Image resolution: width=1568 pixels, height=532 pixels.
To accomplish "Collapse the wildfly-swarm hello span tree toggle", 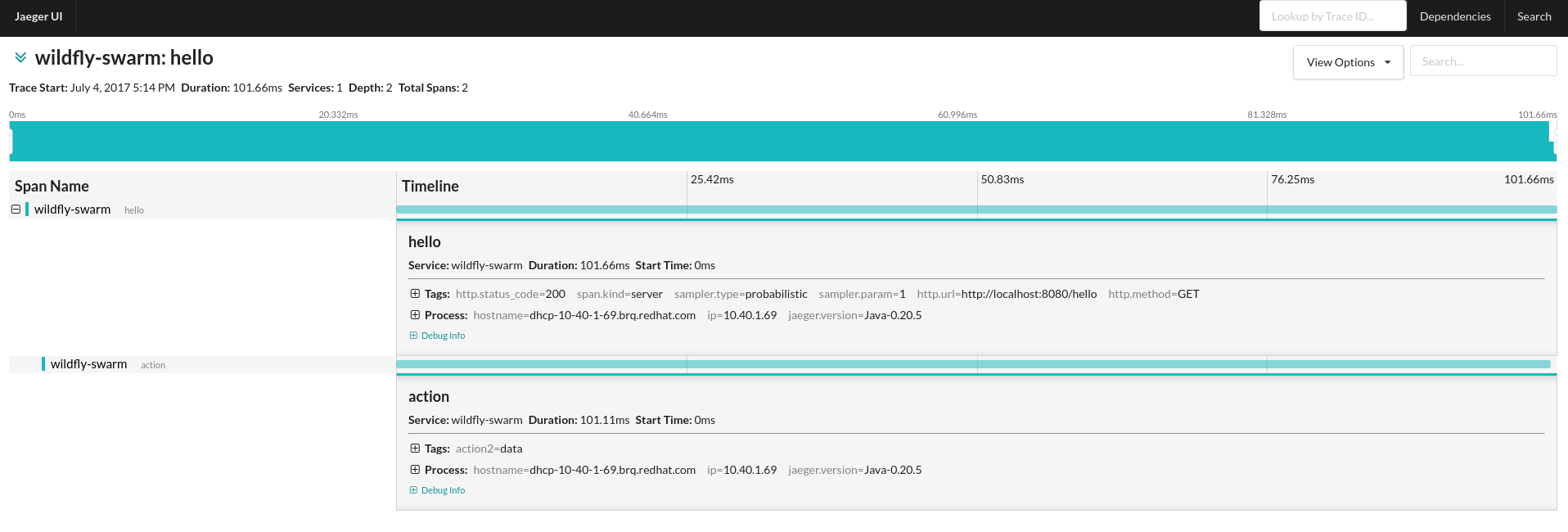I will click(16, 210).
